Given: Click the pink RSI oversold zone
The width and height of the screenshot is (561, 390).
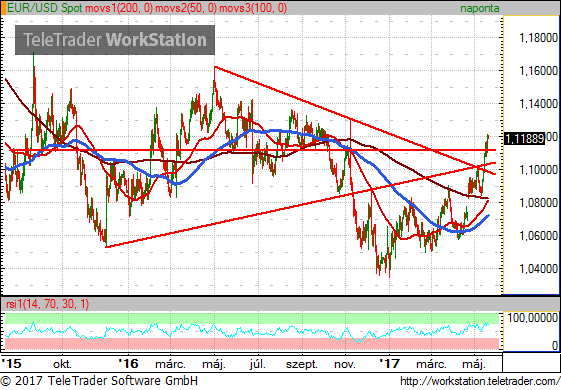Looking at the screenshot, I should tap(252, 343).
